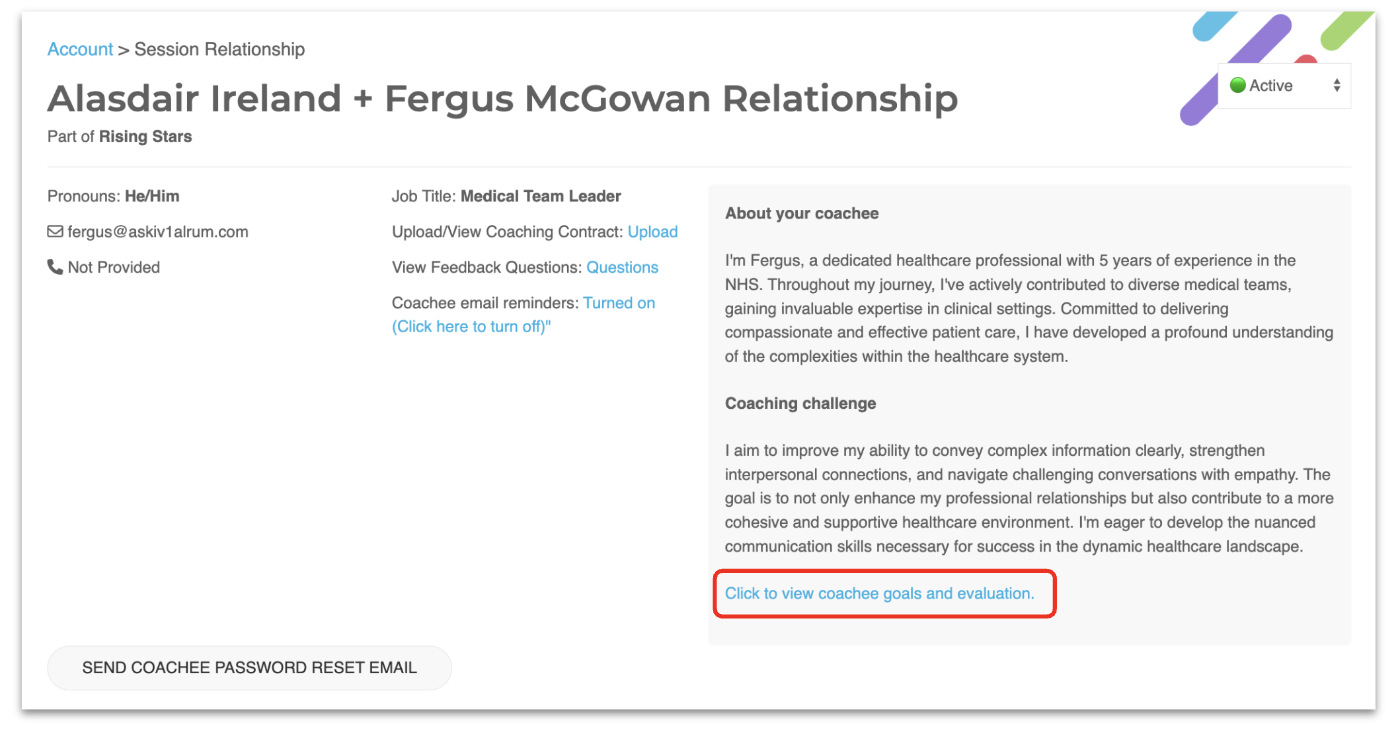The height and width of the screenshot is (736, 1392).
Task: View coachee goals and evaluation
Action: pos(880,593)
